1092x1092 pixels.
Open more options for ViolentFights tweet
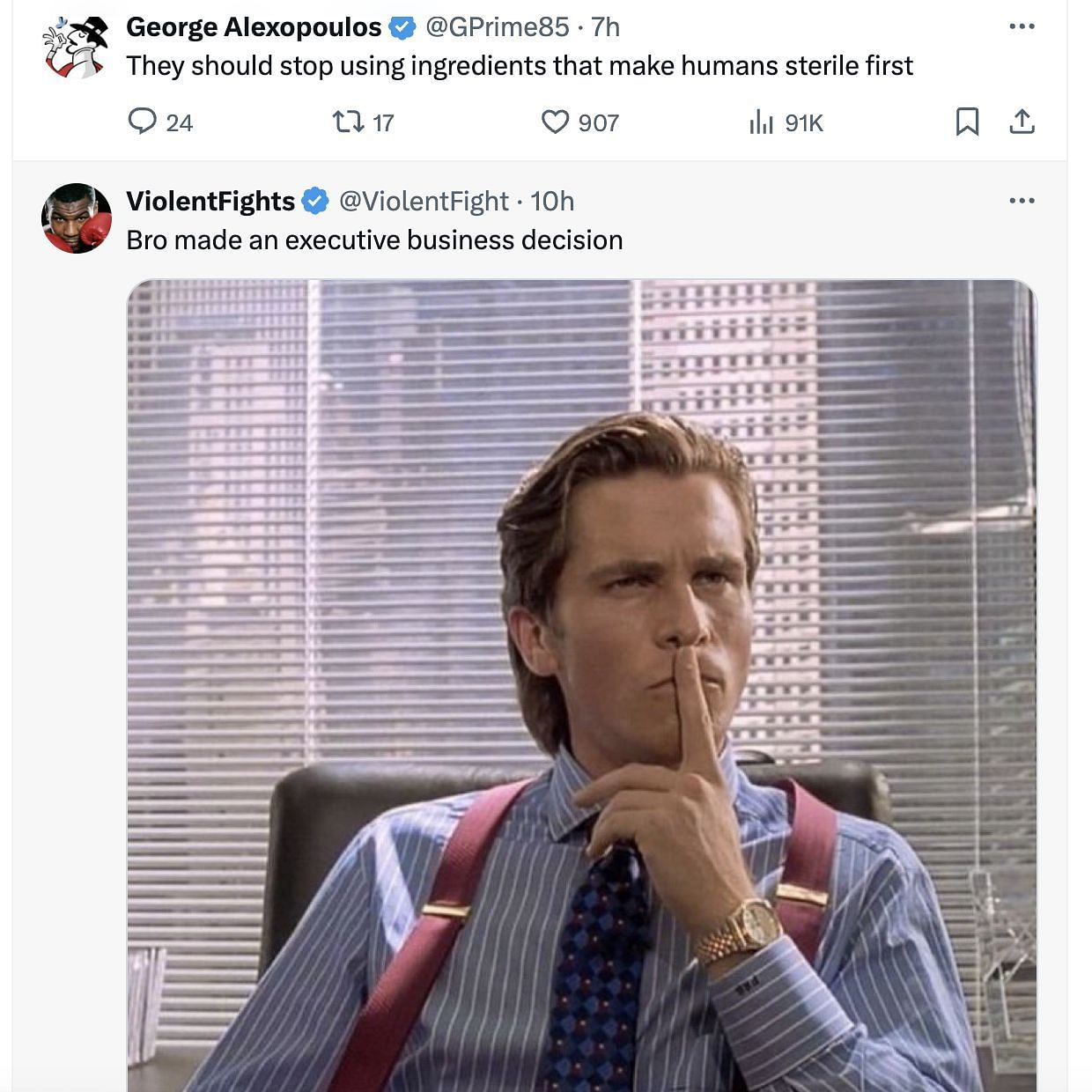[x=1022, y=201]
